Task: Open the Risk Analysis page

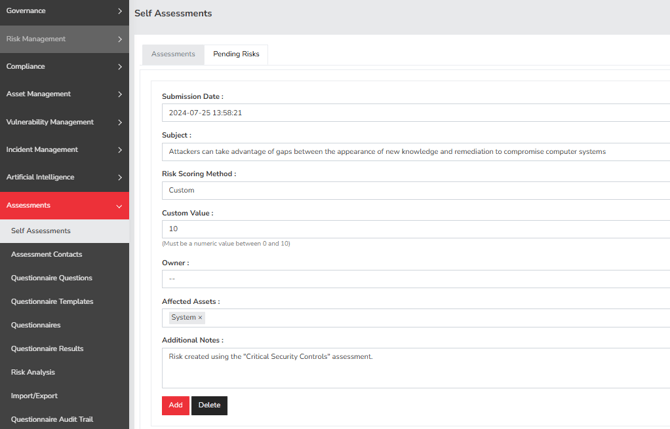Action: (x=33, y=372)
